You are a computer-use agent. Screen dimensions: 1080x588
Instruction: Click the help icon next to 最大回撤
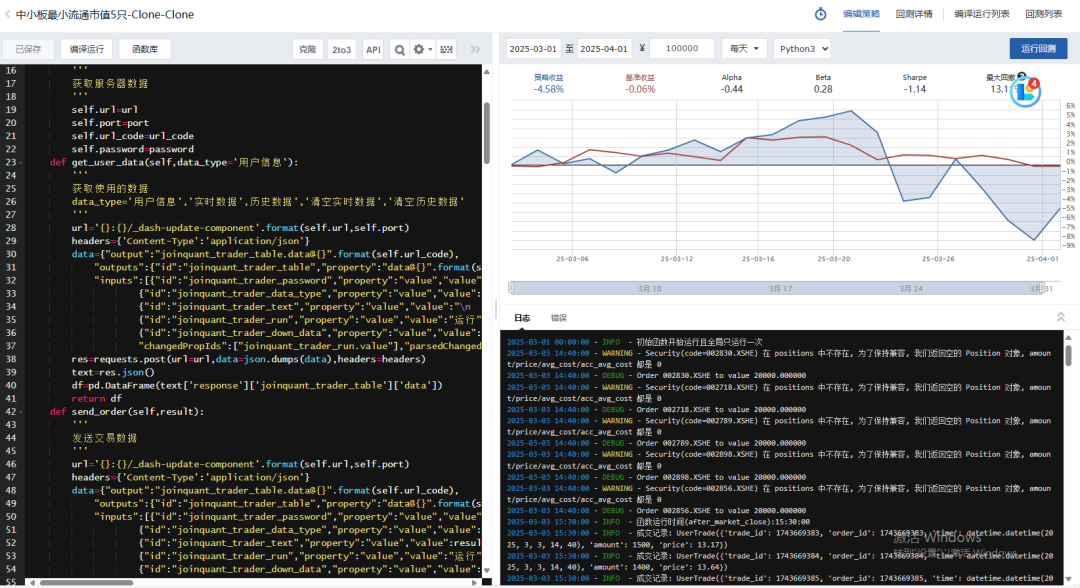point(1021,77)
